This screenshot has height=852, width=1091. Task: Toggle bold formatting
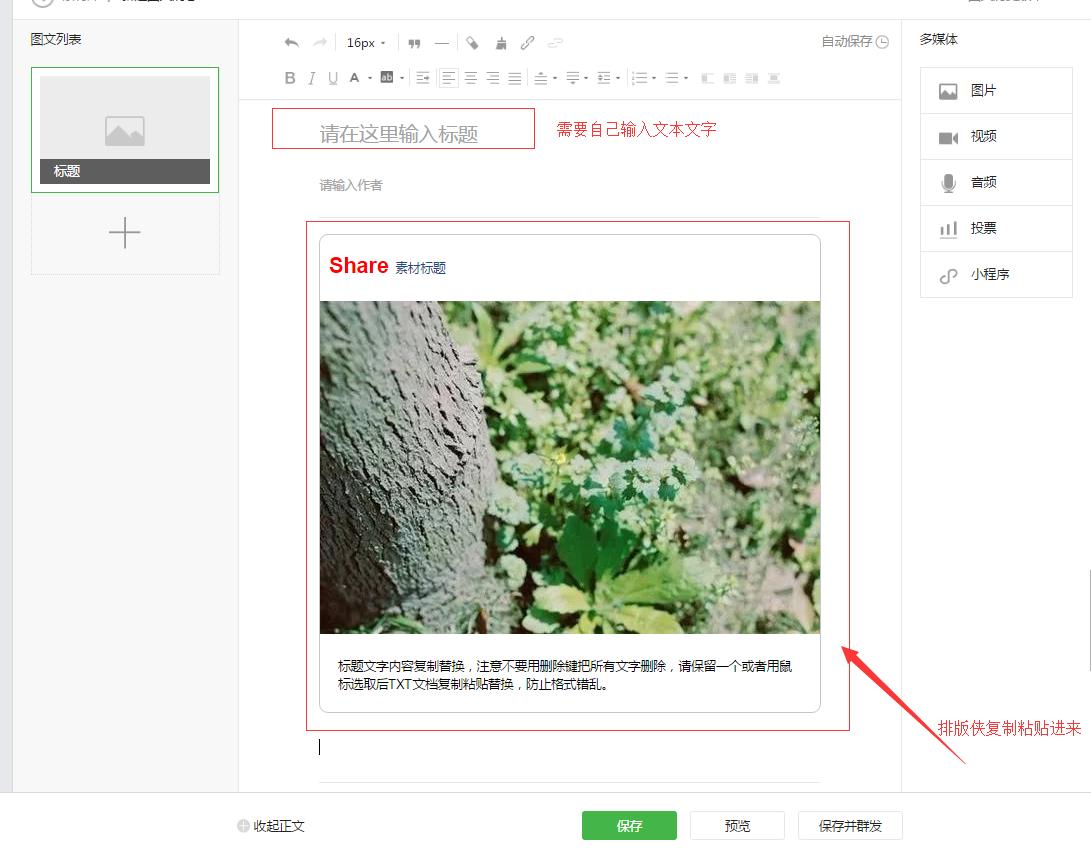pyautogui.click(x=289, y=77)
